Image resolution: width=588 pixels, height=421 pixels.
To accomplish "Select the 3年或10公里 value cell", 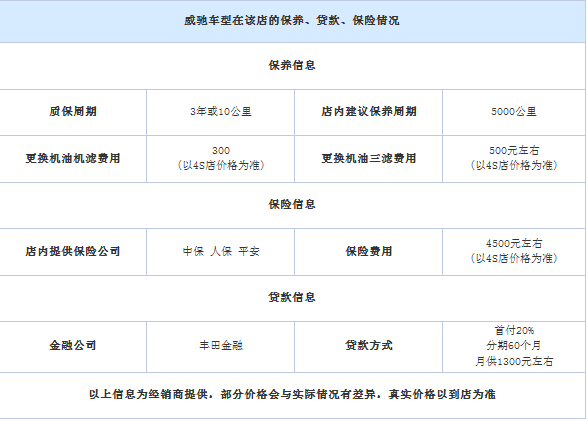I will tap(220, 111).
